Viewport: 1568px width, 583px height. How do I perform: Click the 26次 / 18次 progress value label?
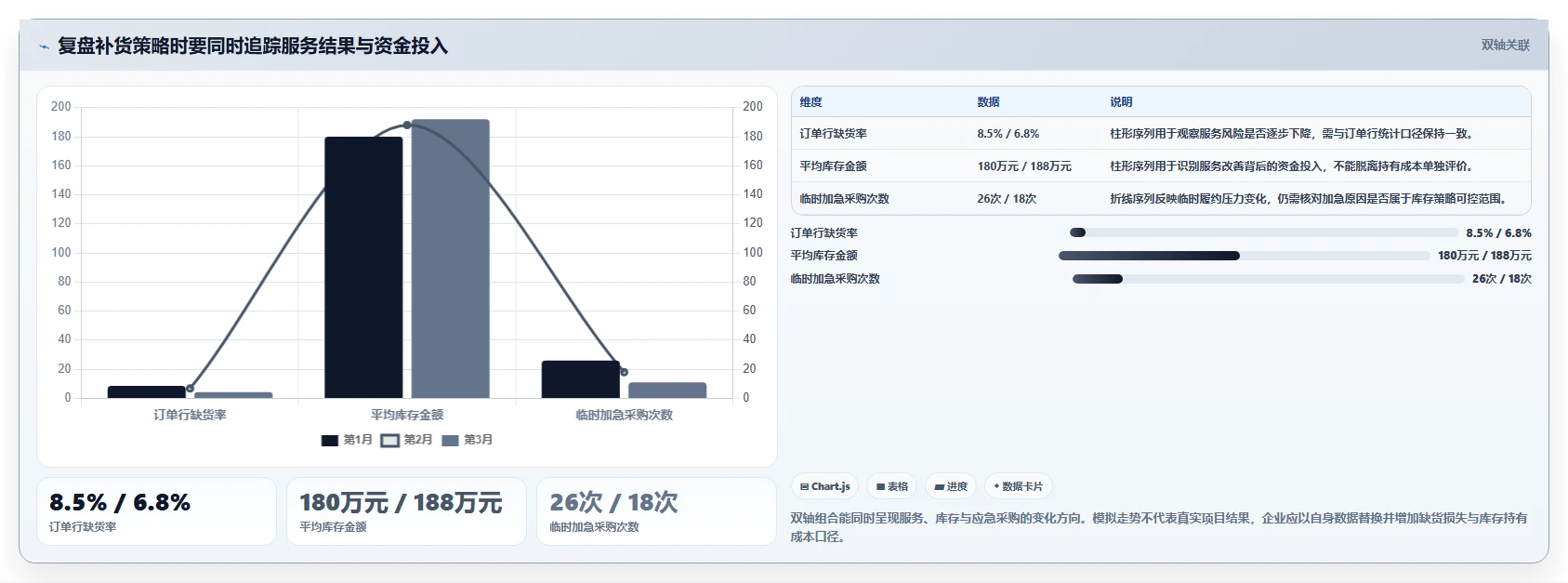(1502, 279)
